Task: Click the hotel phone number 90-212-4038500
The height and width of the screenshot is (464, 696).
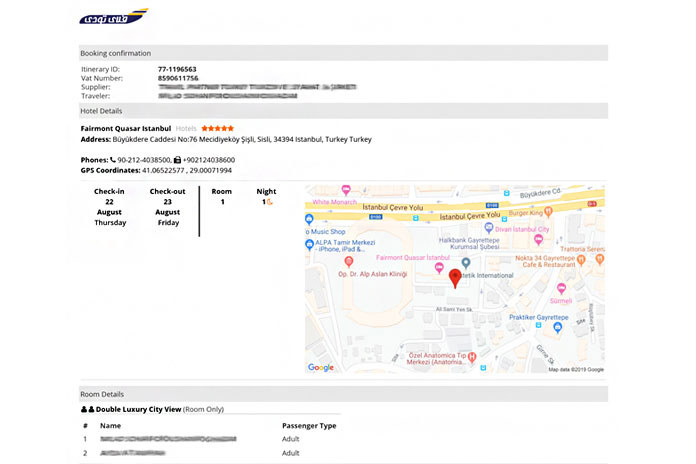Action: pos(143,160)
